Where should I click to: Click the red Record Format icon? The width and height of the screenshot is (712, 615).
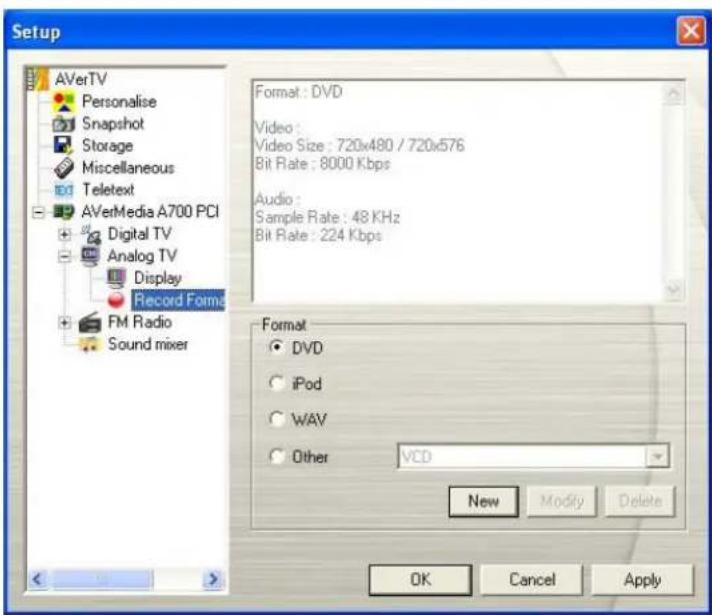point(116,300)
